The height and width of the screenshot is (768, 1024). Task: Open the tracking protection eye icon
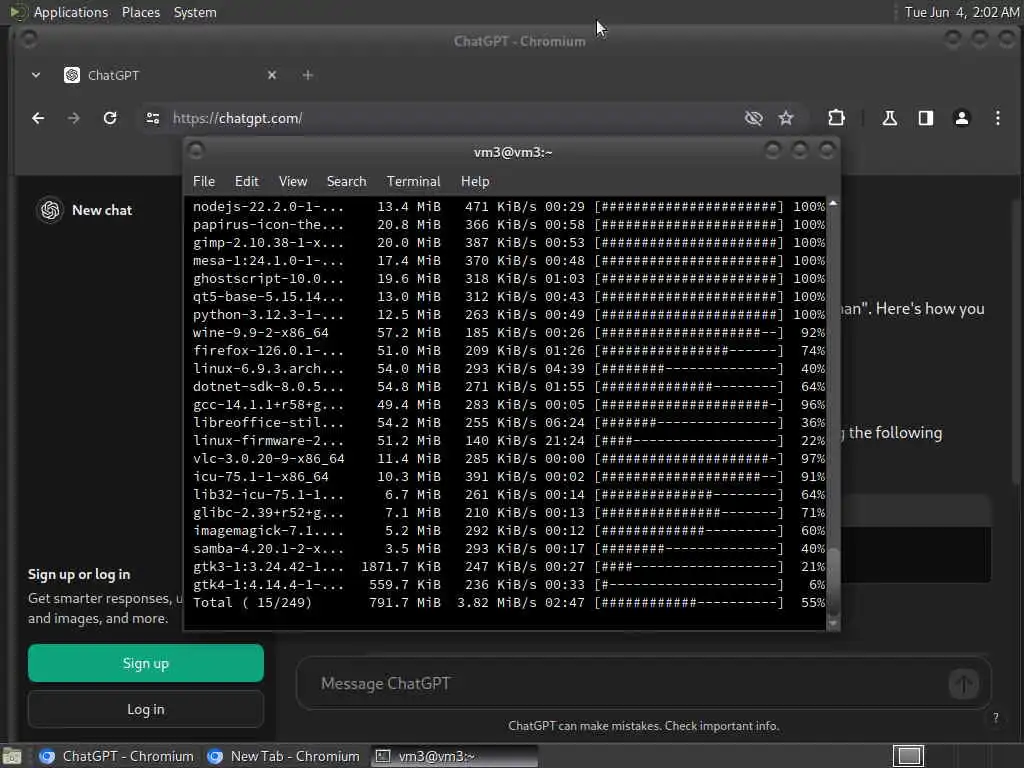(x=754, y=118)
